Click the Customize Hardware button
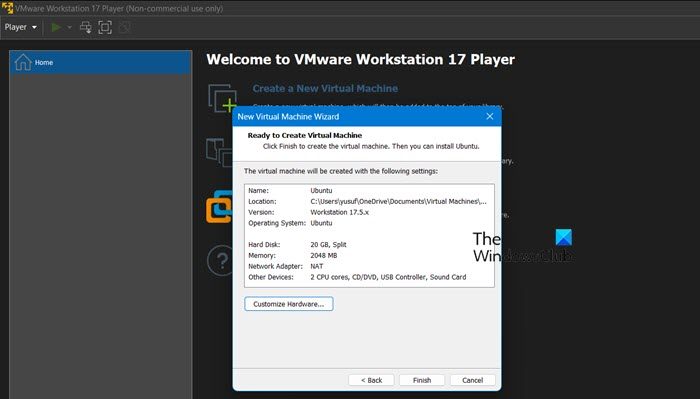700x399 pixels. coord(289,304)
